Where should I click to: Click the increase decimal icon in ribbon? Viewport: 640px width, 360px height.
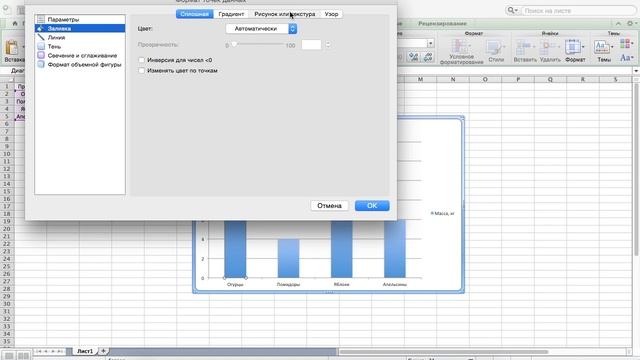[413, 57]
